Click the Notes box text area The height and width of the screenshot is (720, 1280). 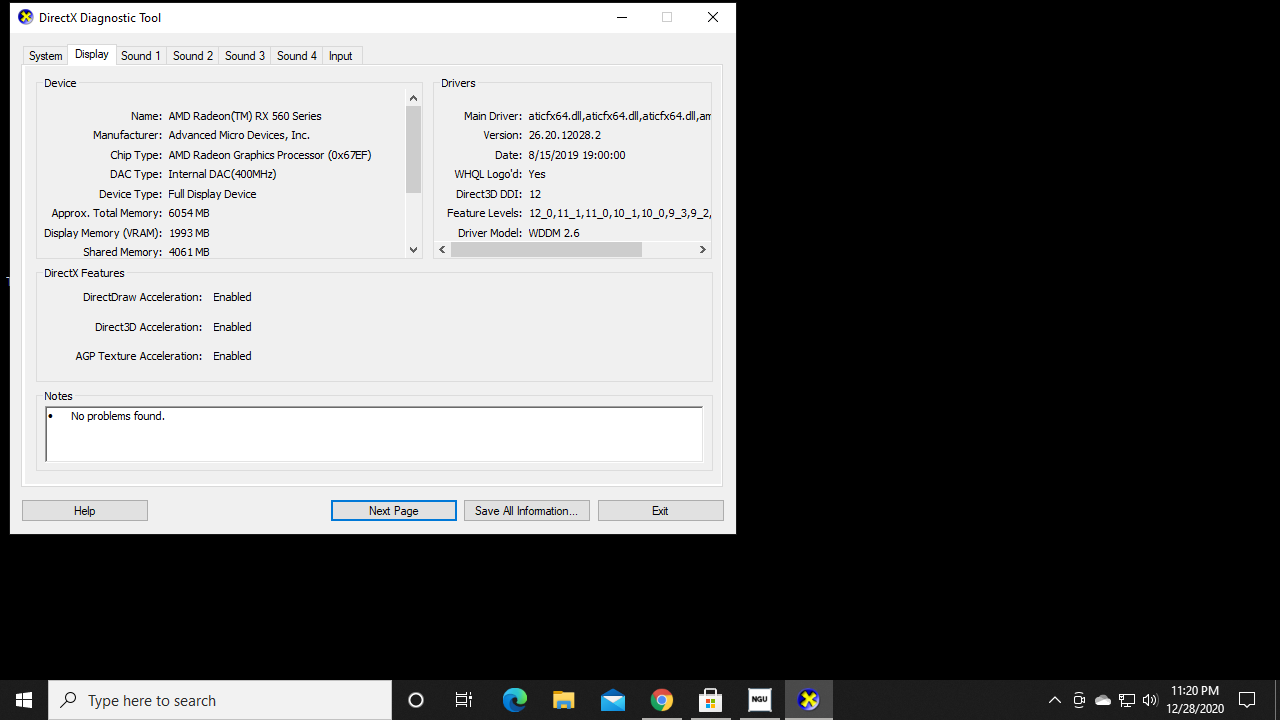[374, 434]
